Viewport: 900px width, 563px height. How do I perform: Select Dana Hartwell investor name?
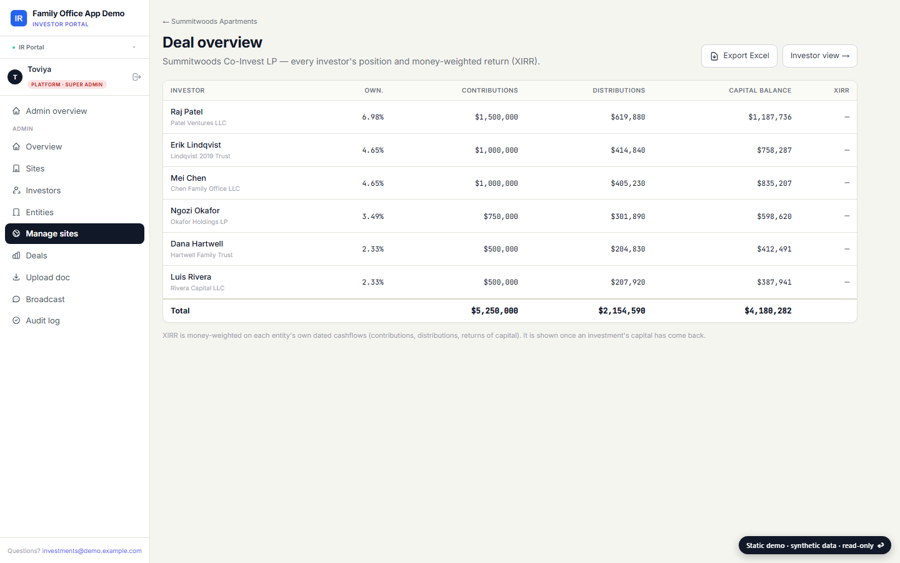[x=197, y=244]
